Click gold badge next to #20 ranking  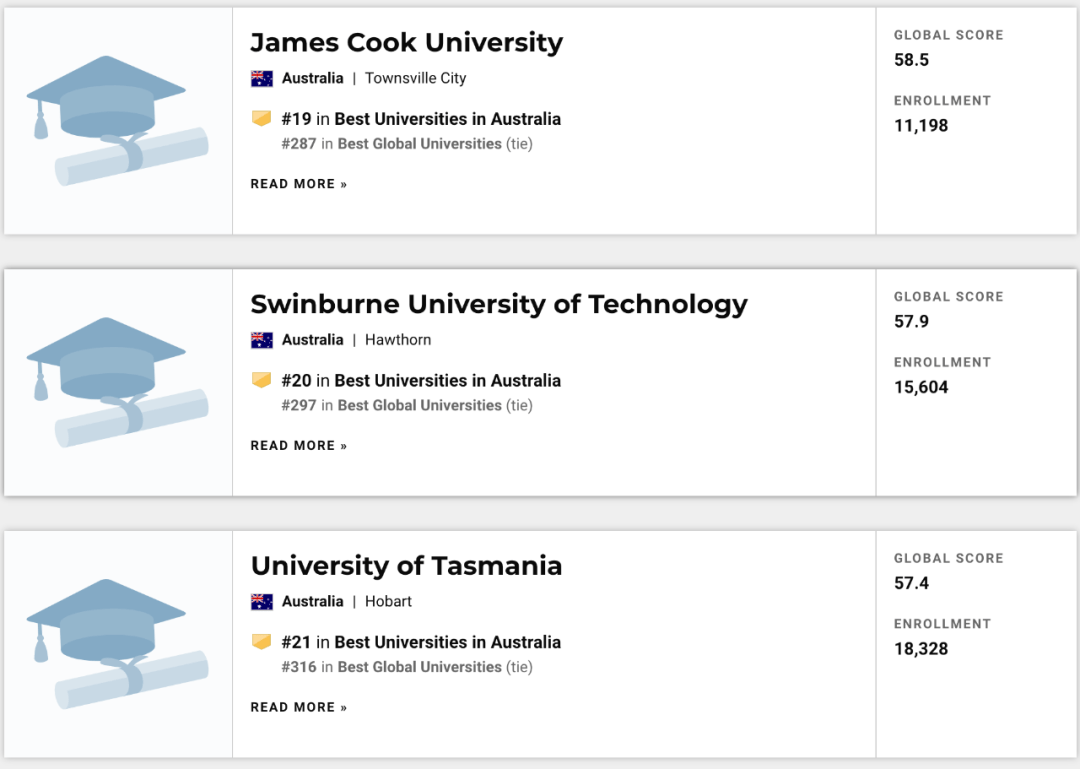pos(261,381)
